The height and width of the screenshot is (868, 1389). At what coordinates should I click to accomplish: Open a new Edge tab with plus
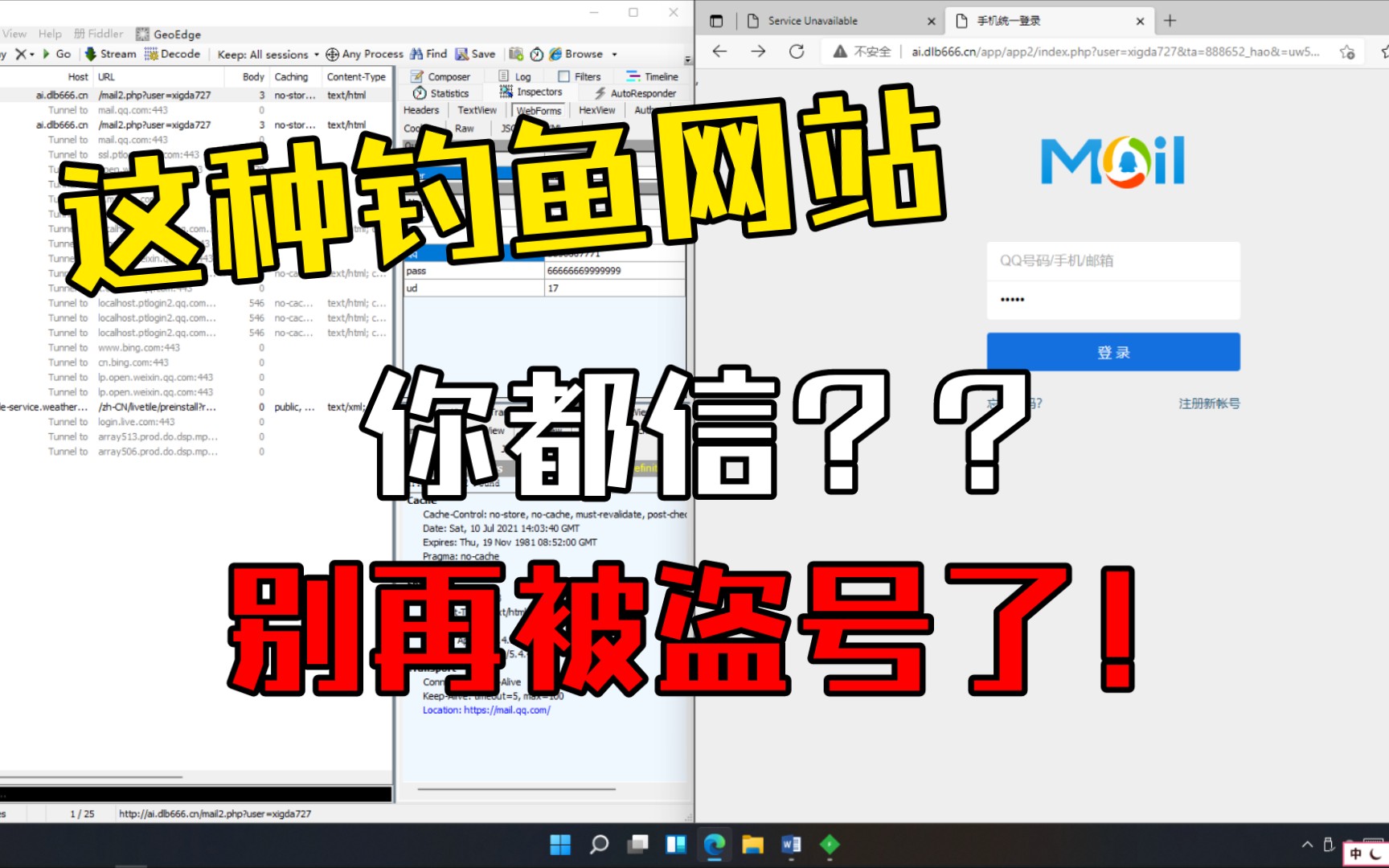[1170, 21]
